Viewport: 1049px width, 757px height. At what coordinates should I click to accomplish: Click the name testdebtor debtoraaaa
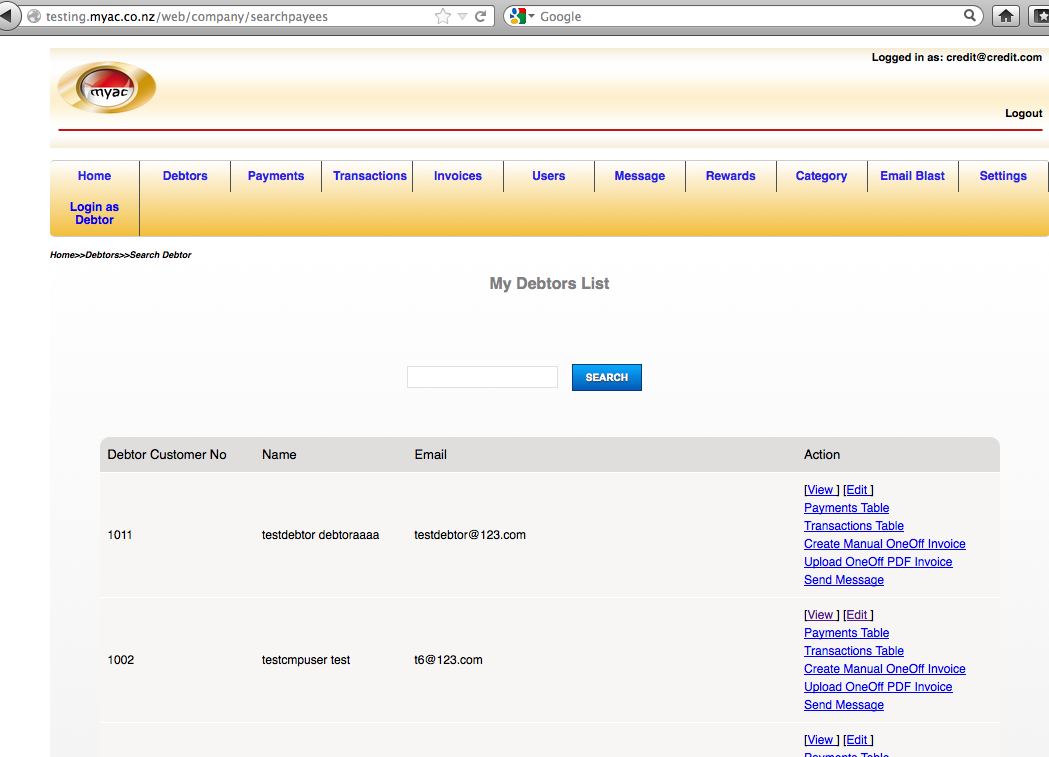pos(320,534)
